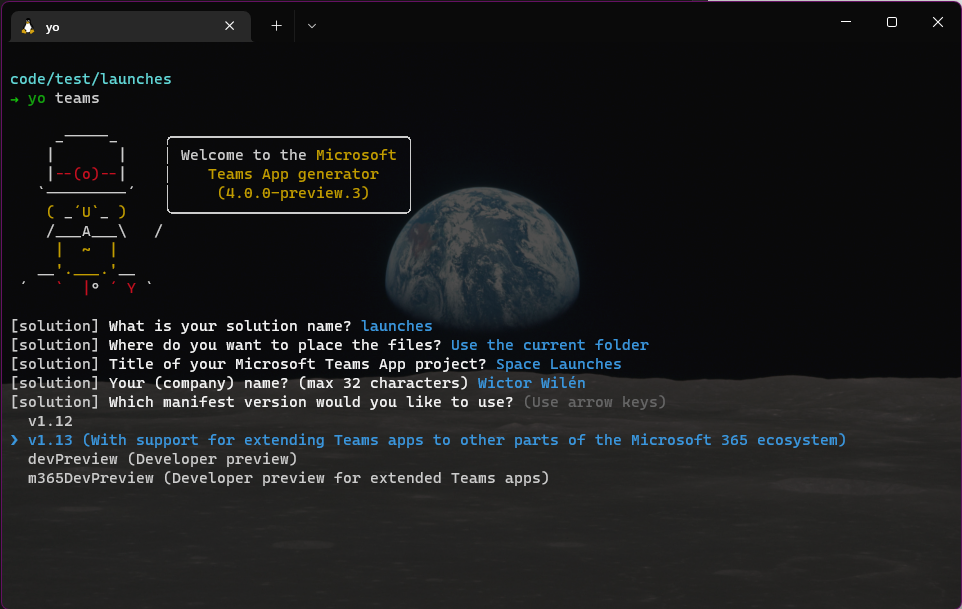Click the 'Your (company) name?' prompt text
962x609 pixels.
pos(288,383)
